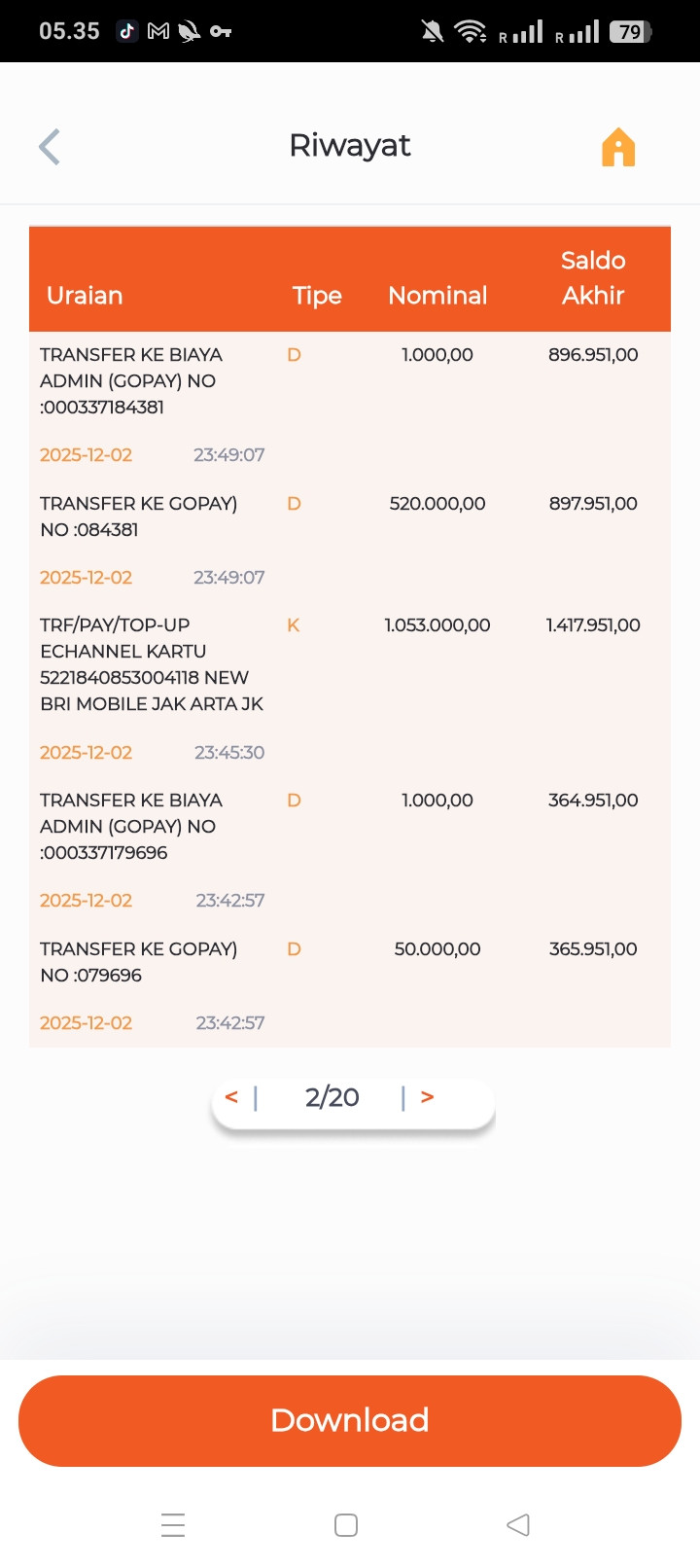700x1568 pixels.
Task: Go to the next history page
Action: (x=427, y=1097)
